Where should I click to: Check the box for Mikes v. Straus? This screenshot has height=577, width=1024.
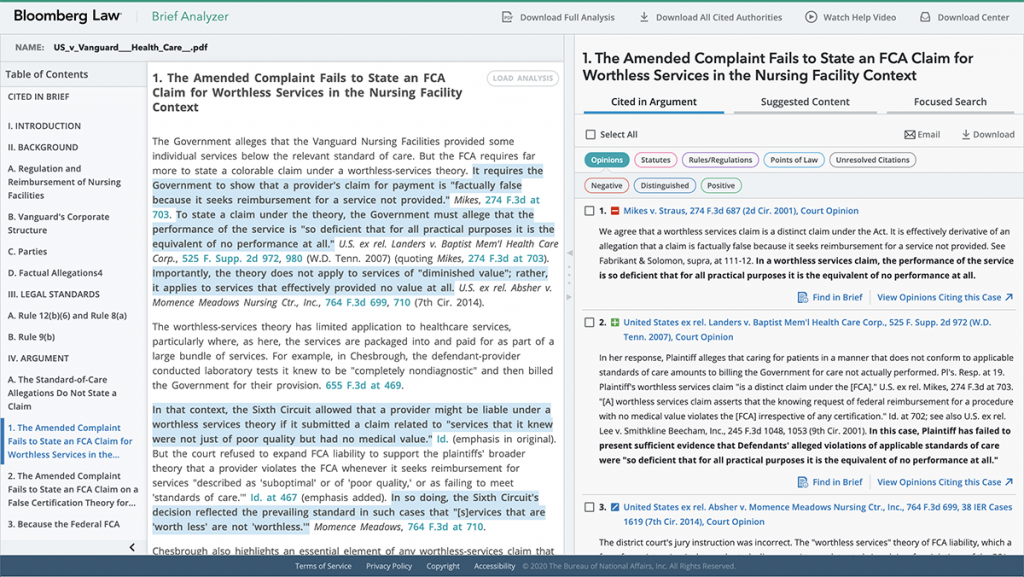pyautogui.click(x=589, y=211)
